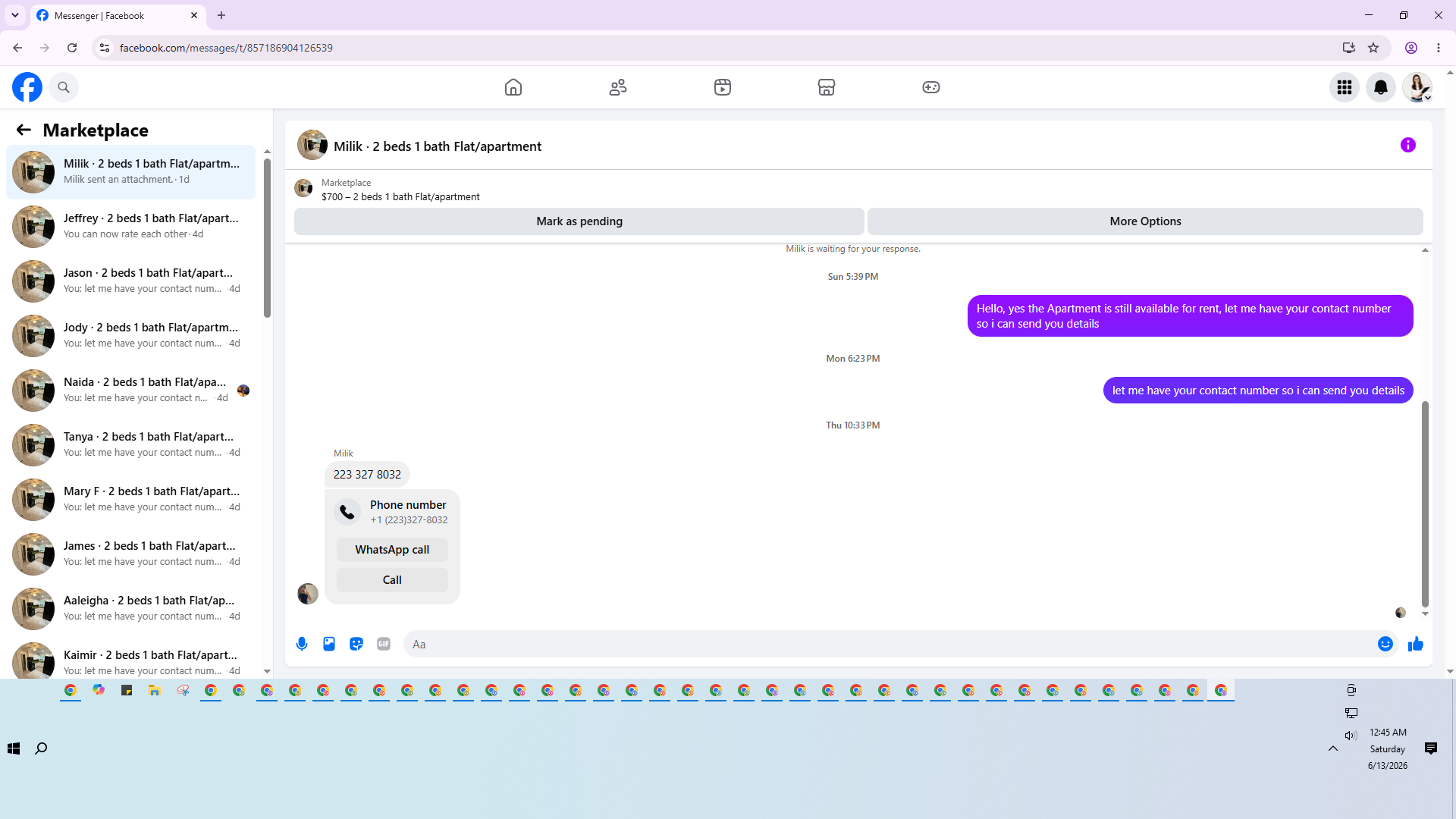The width and height of the screenshot is (1456, 819).
Task: Click the "Hello, yes the Apartment" purple message bubble
Action: tap(1191, 316)
